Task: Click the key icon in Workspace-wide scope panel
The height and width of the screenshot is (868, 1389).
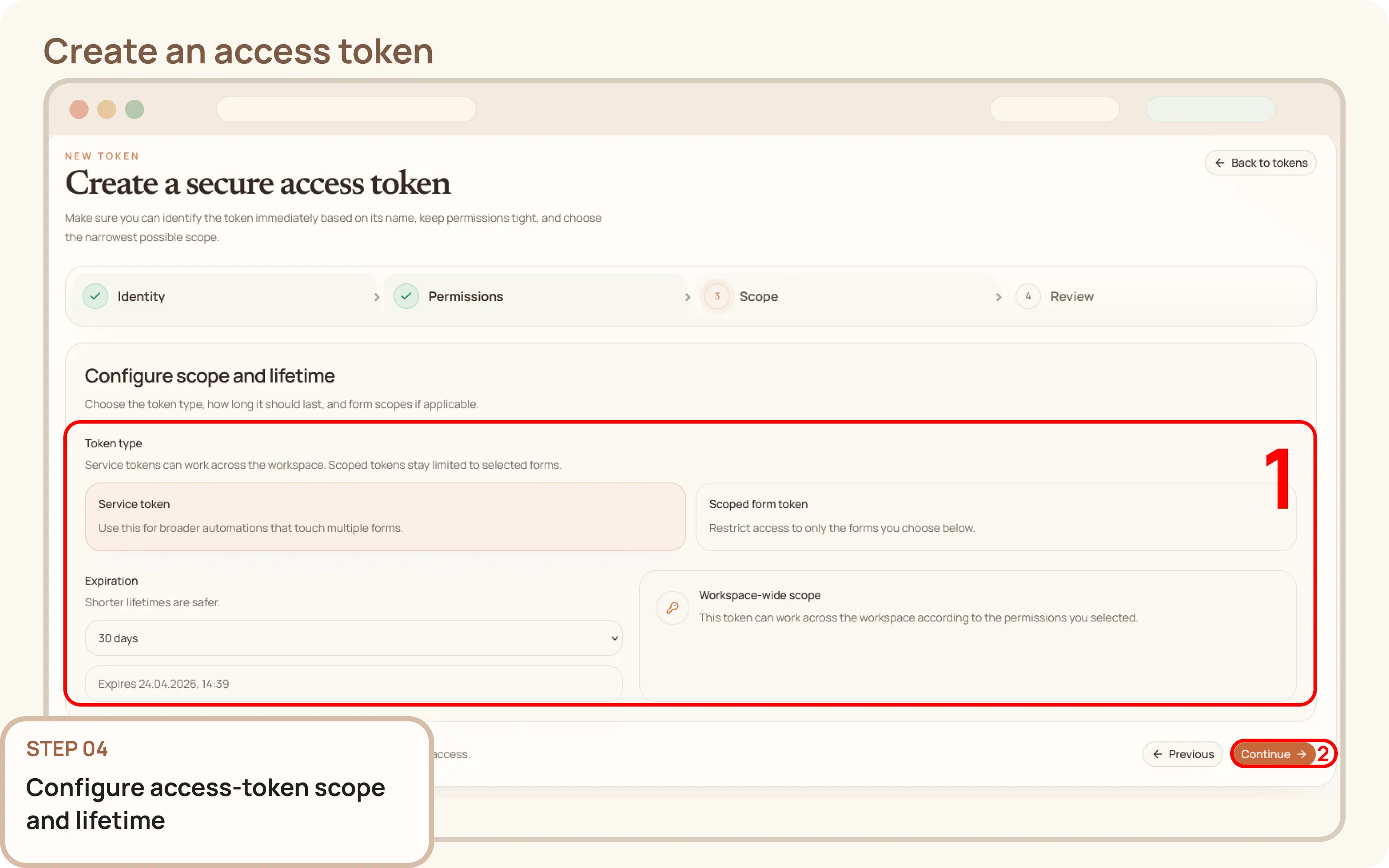Action: click(x=672, y=607)
